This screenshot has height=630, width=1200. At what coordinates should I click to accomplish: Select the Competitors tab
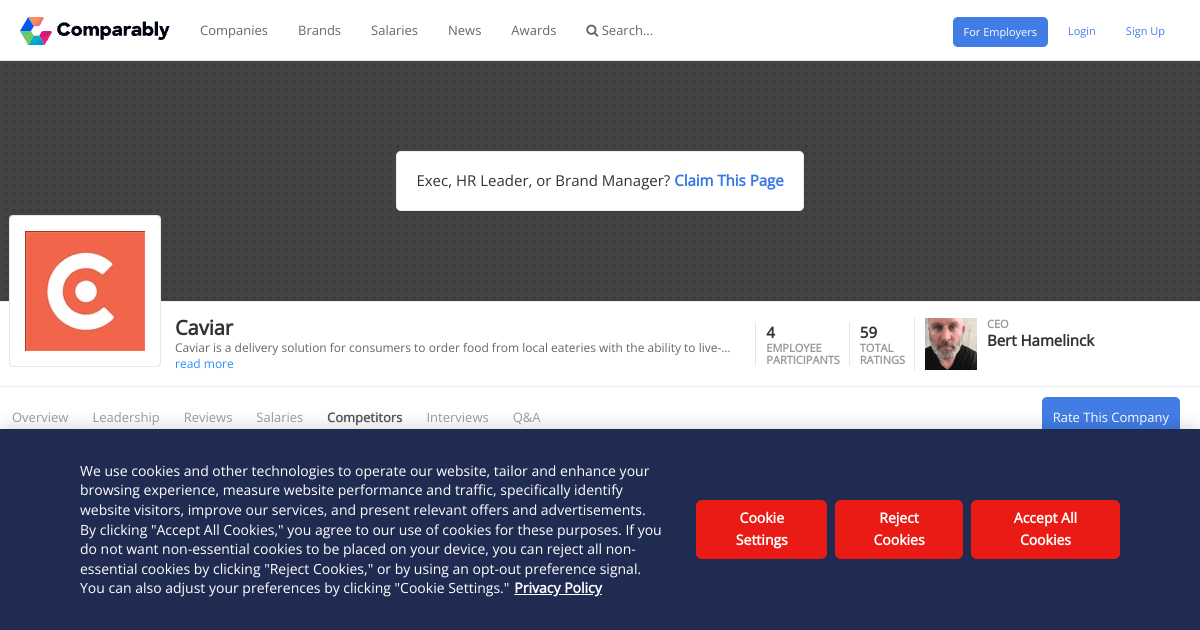(x=365, y=418)
